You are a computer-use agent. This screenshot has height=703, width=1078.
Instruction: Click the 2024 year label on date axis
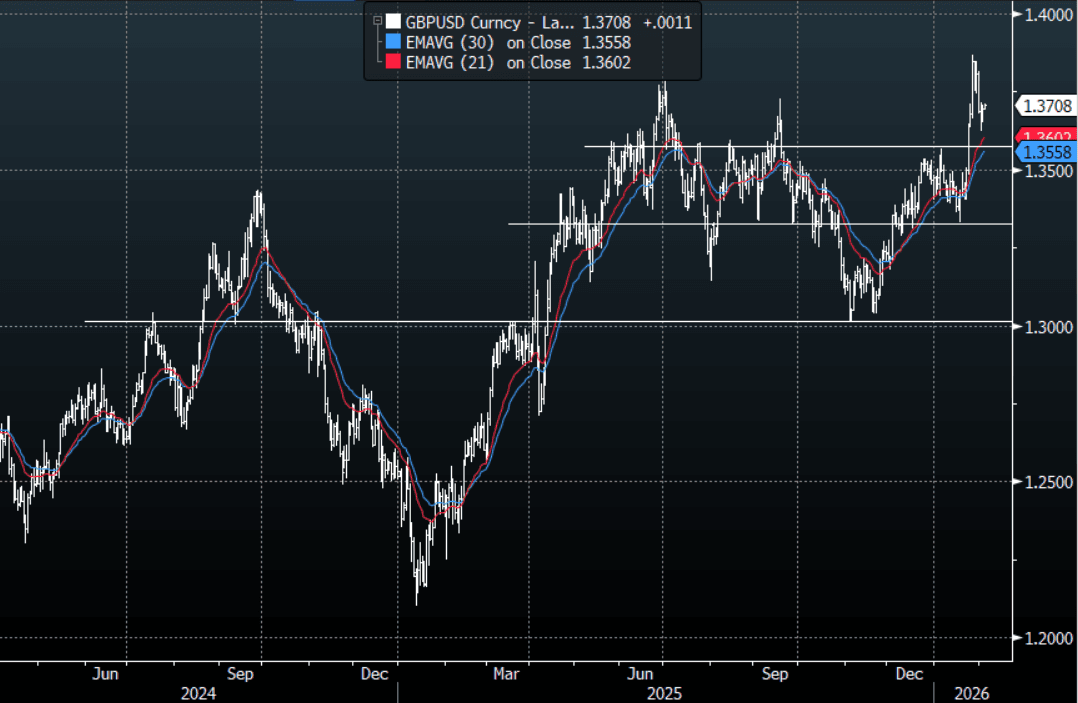point(197,691)
